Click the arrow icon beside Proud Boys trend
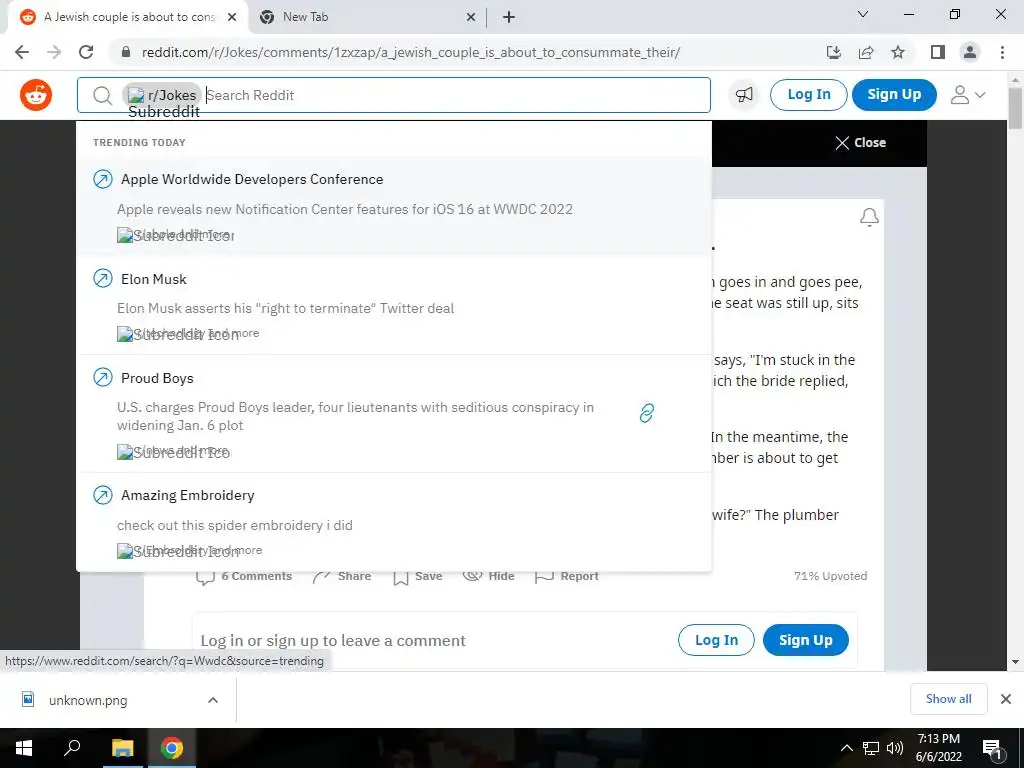This screenshot has width=1024, height=768. 103,377
